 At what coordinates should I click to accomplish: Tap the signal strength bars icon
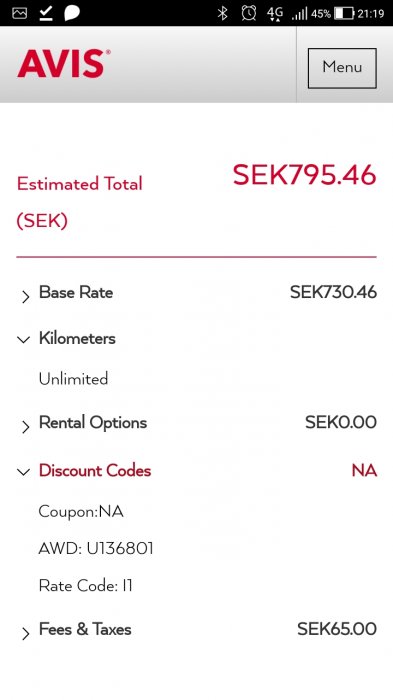(300, 13)
